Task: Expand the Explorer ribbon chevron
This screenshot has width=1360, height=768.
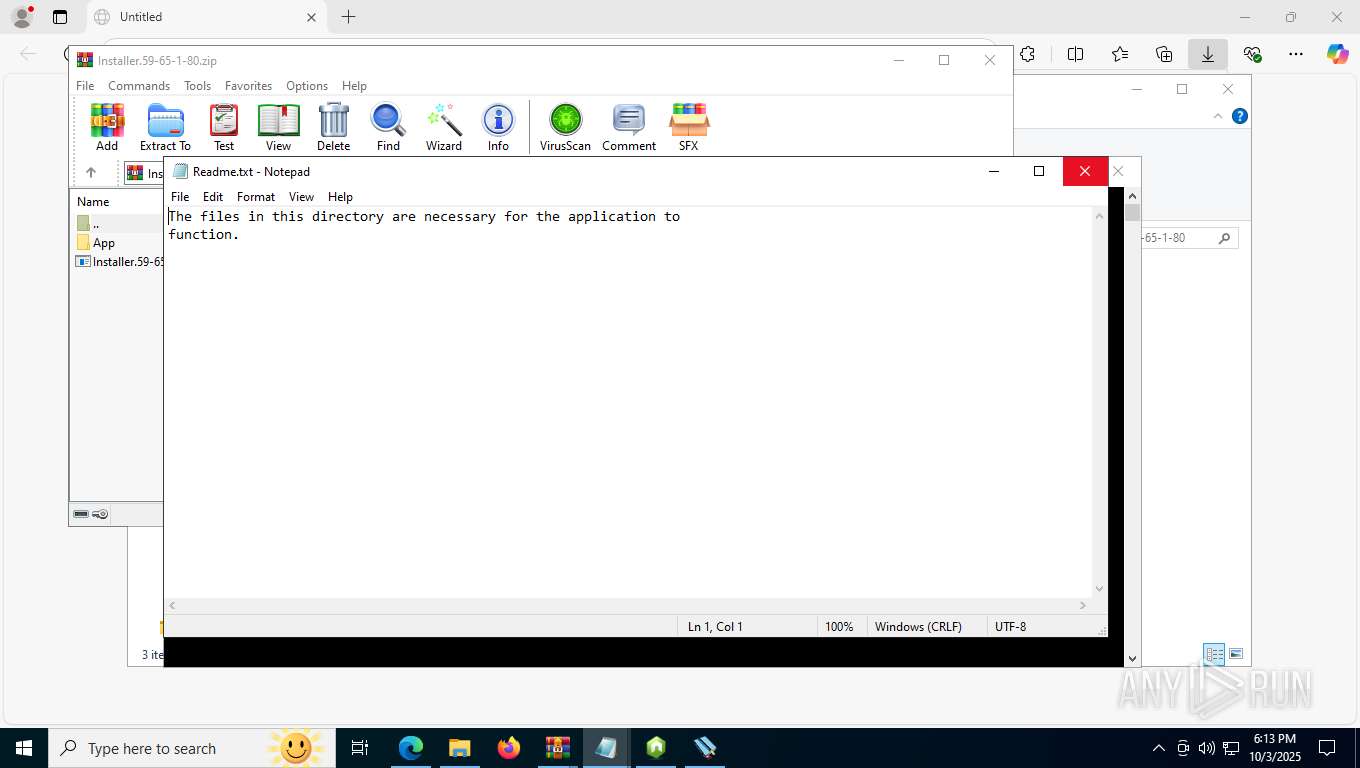Action: coord(1218,116)
